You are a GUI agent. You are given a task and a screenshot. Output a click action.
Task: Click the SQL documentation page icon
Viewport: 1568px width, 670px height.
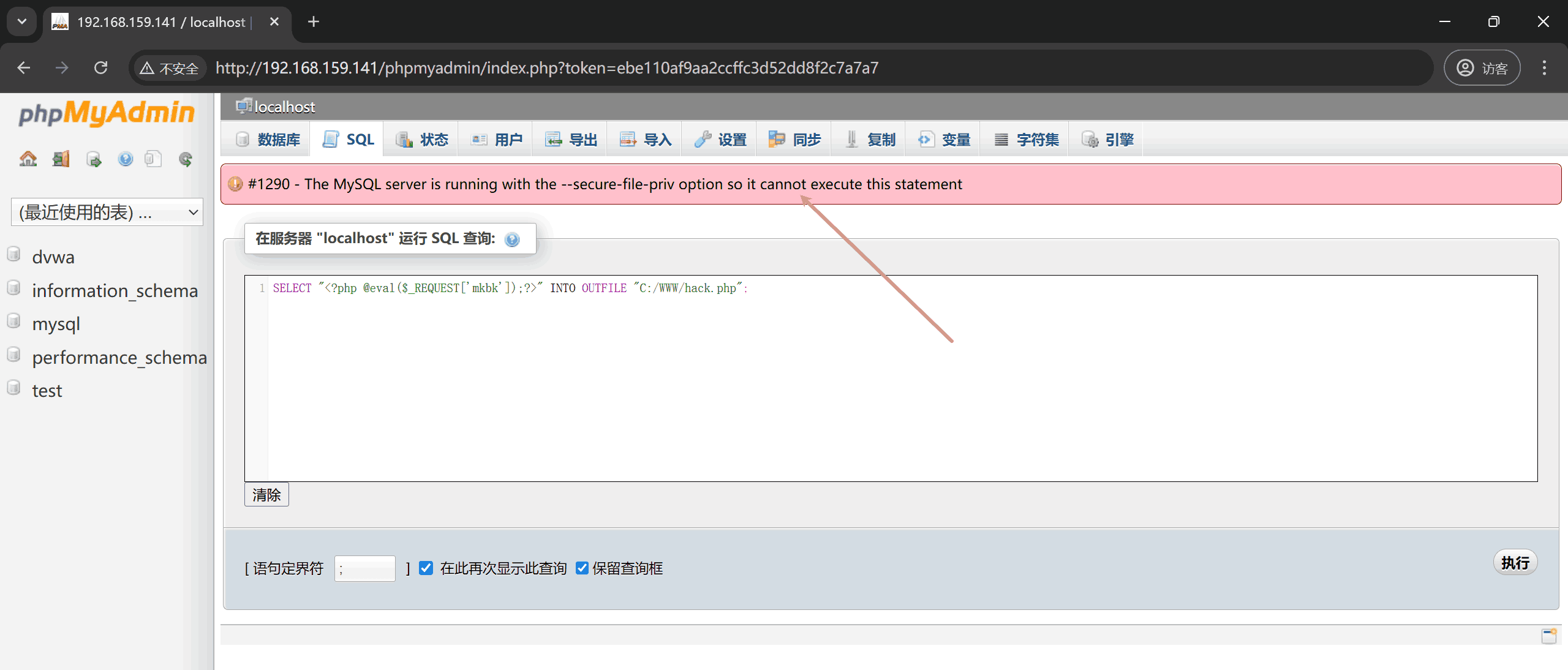(x=153, y=159)
